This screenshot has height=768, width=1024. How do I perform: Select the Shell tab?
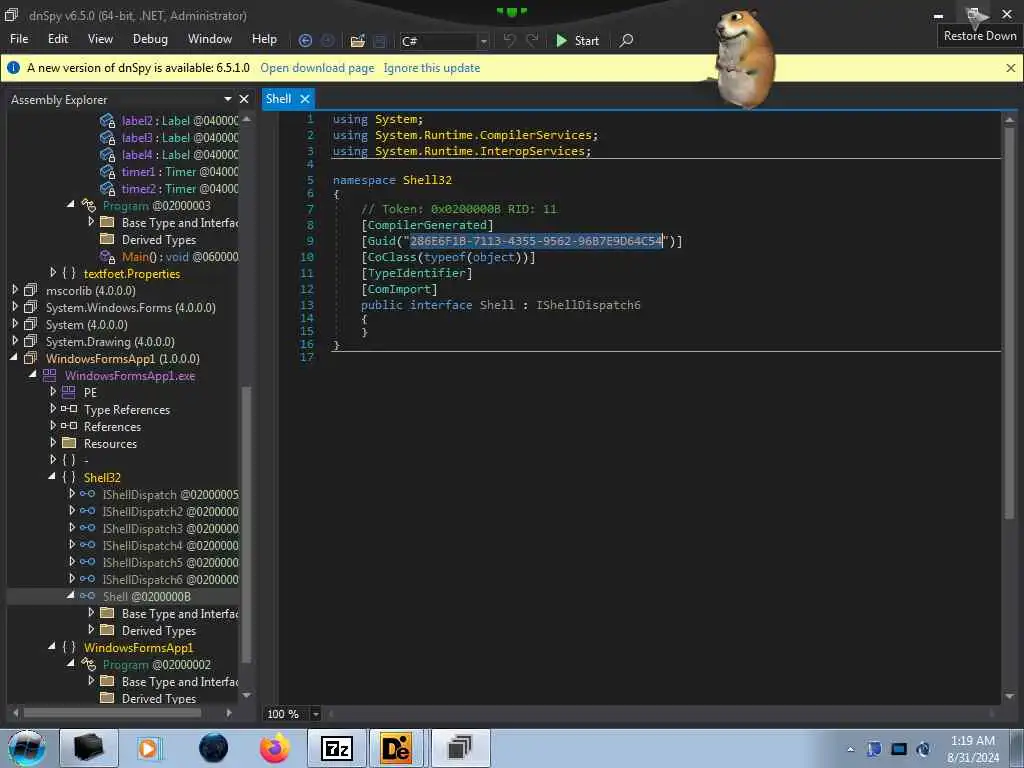(278, 99)
